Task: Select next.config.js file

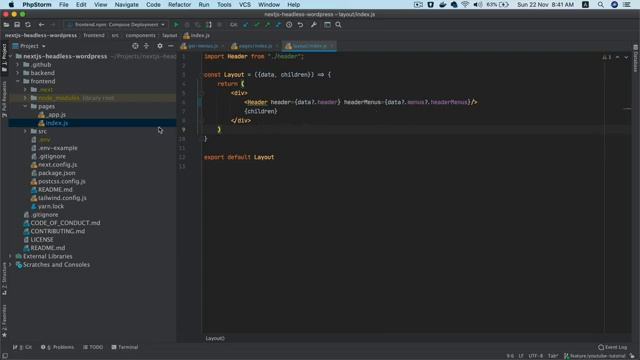Action: coord(58,165)
